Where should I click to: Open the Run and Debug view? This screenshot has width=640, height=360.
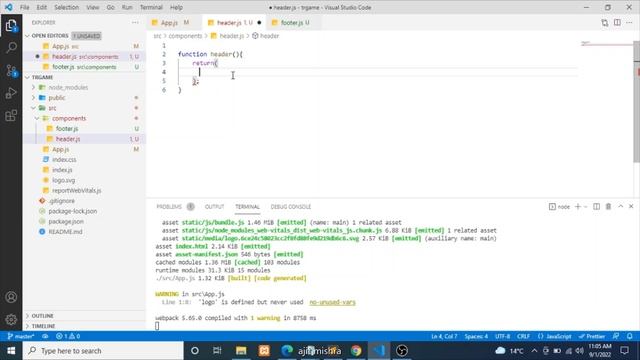click(x=11, y=93)
